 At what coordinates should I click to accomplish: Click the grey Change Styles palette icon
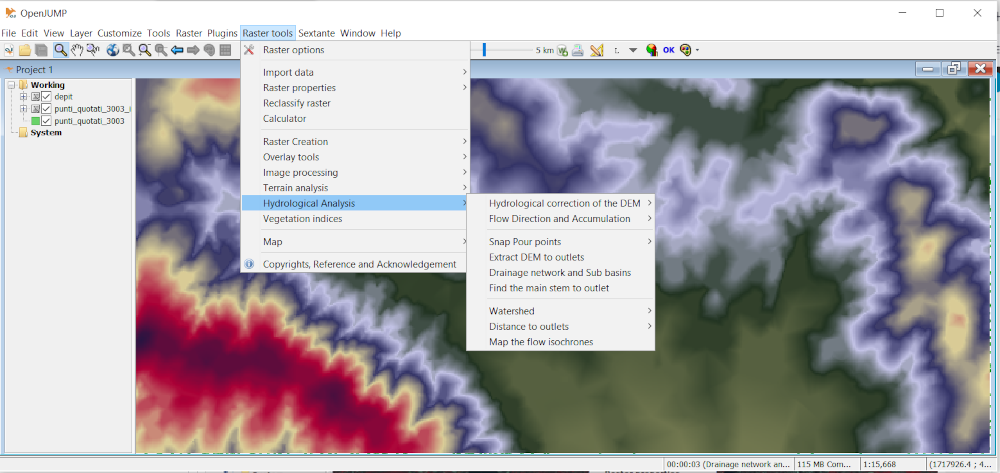(x=209, y=50)
